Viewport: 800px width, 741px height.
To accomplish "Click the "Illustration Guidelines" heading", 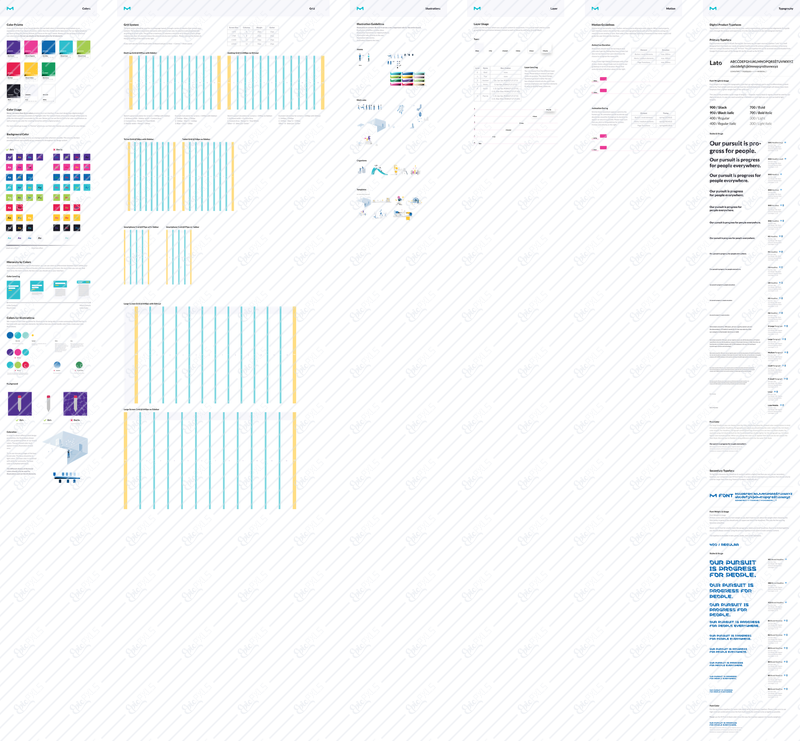I will [x=370, y=24].
